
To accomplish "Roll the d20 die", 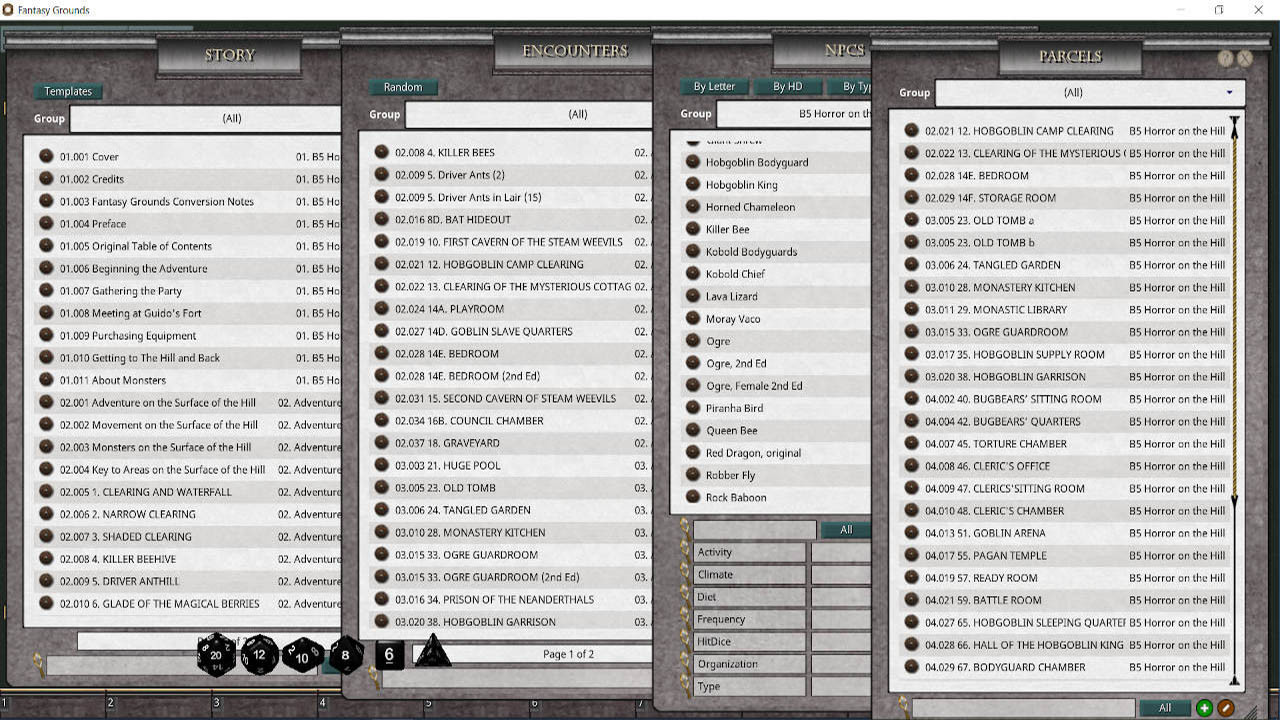I will click(217, 656).
